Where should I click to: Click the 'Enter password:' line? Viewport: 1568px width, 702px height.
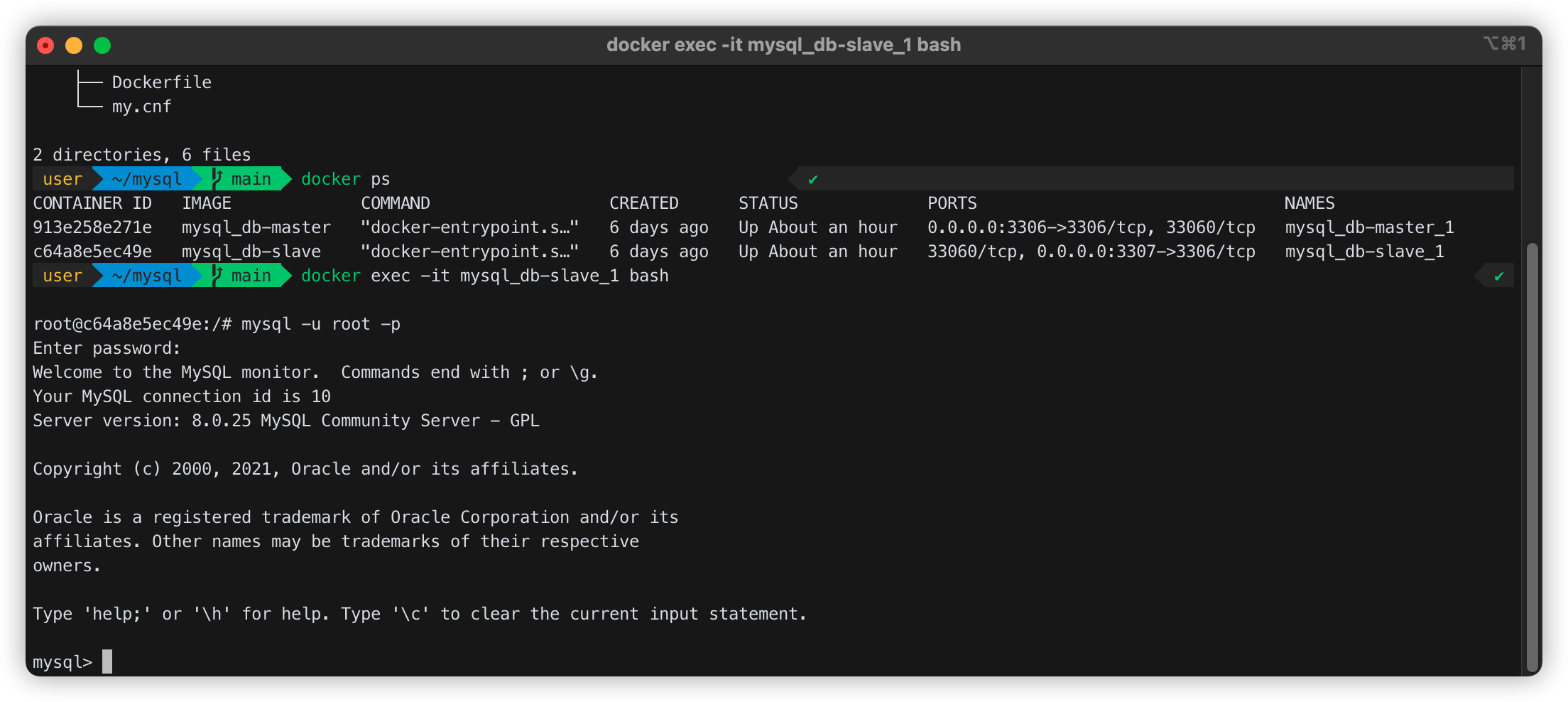coord(107,348)
